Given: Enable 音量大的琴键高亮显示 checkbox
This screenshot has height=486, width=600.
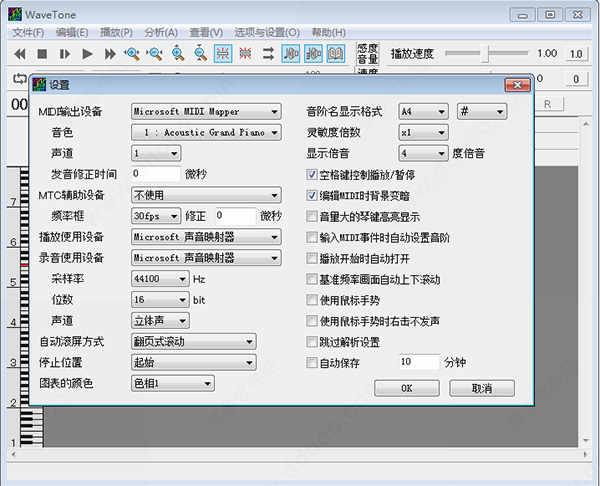Looking at the screenshot, I should pos(311,217).
